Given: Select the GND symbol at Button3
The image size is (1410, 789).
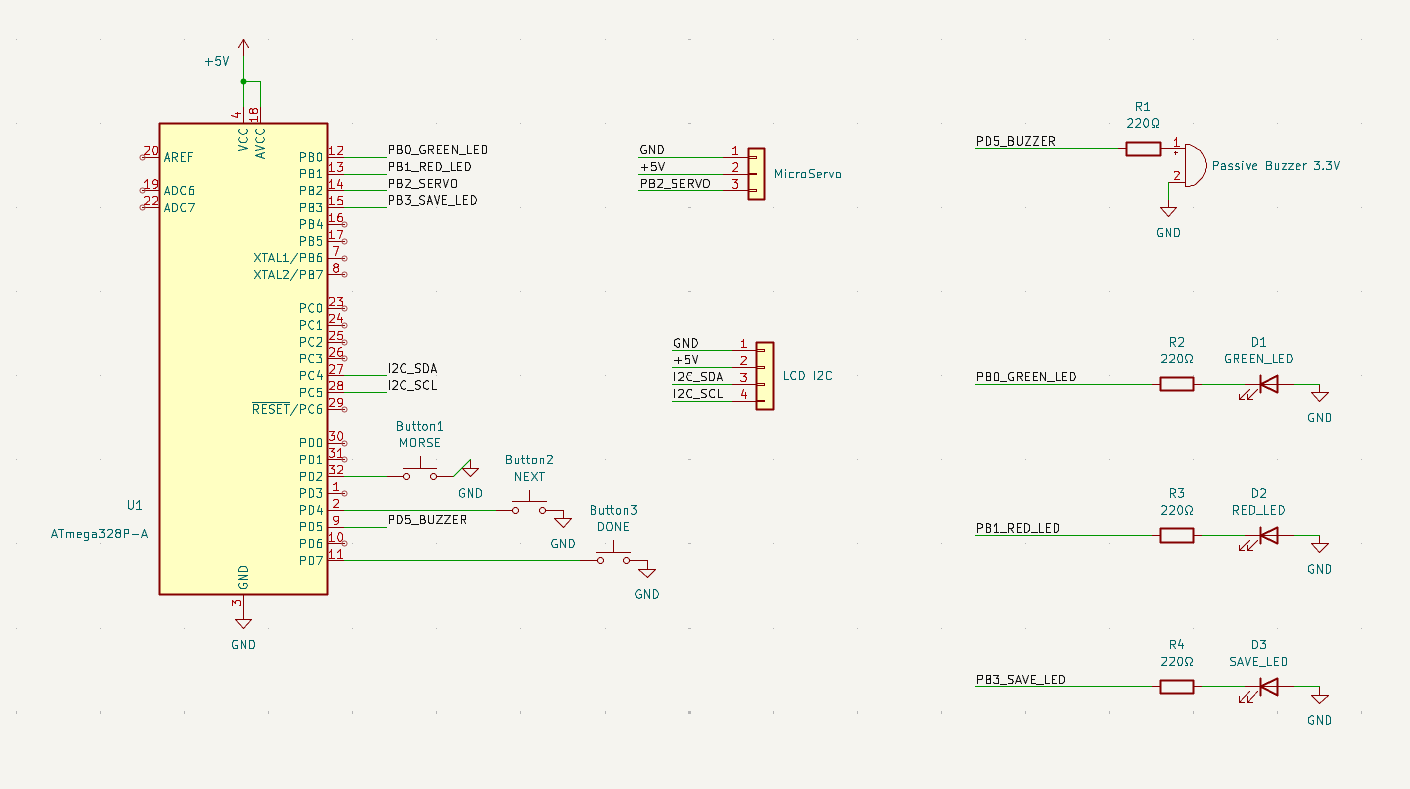Looking at the screenshot, I should click(647, 571).
